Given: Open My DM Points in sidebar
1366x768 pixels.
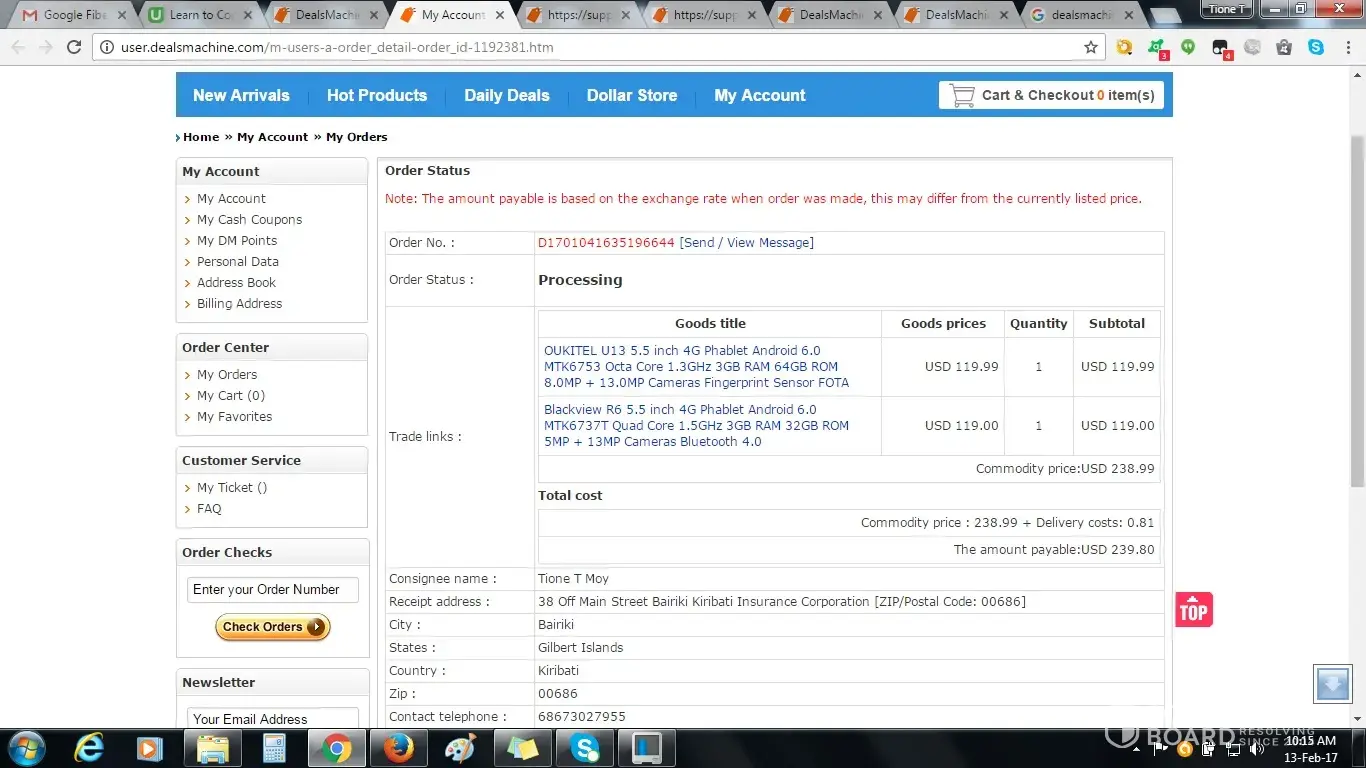Looking at the screenshot, I should [237, 240].
